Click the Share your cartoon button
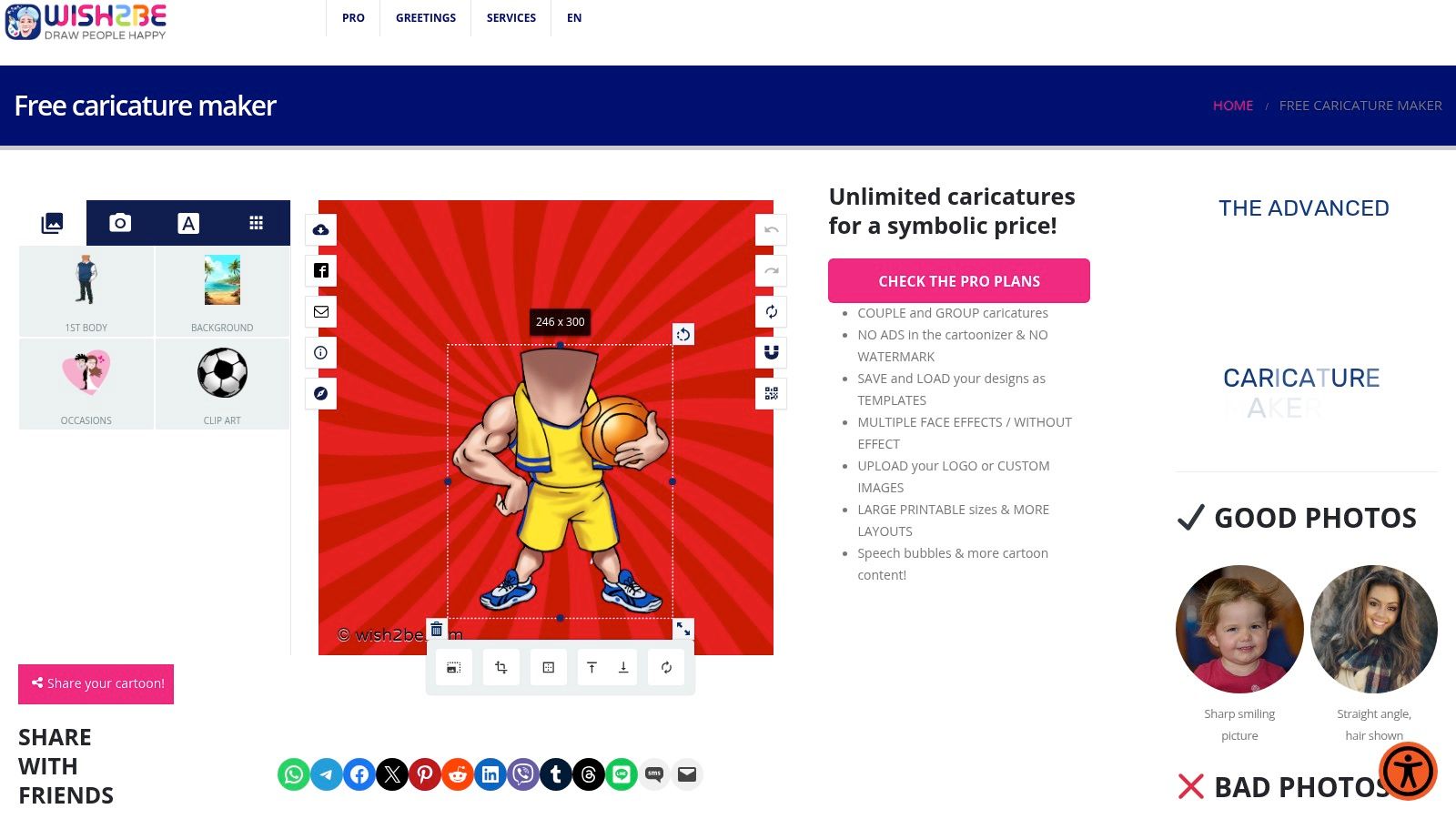Image resolution: width=1456 pixels, height=819 pixels. [96, 684]
